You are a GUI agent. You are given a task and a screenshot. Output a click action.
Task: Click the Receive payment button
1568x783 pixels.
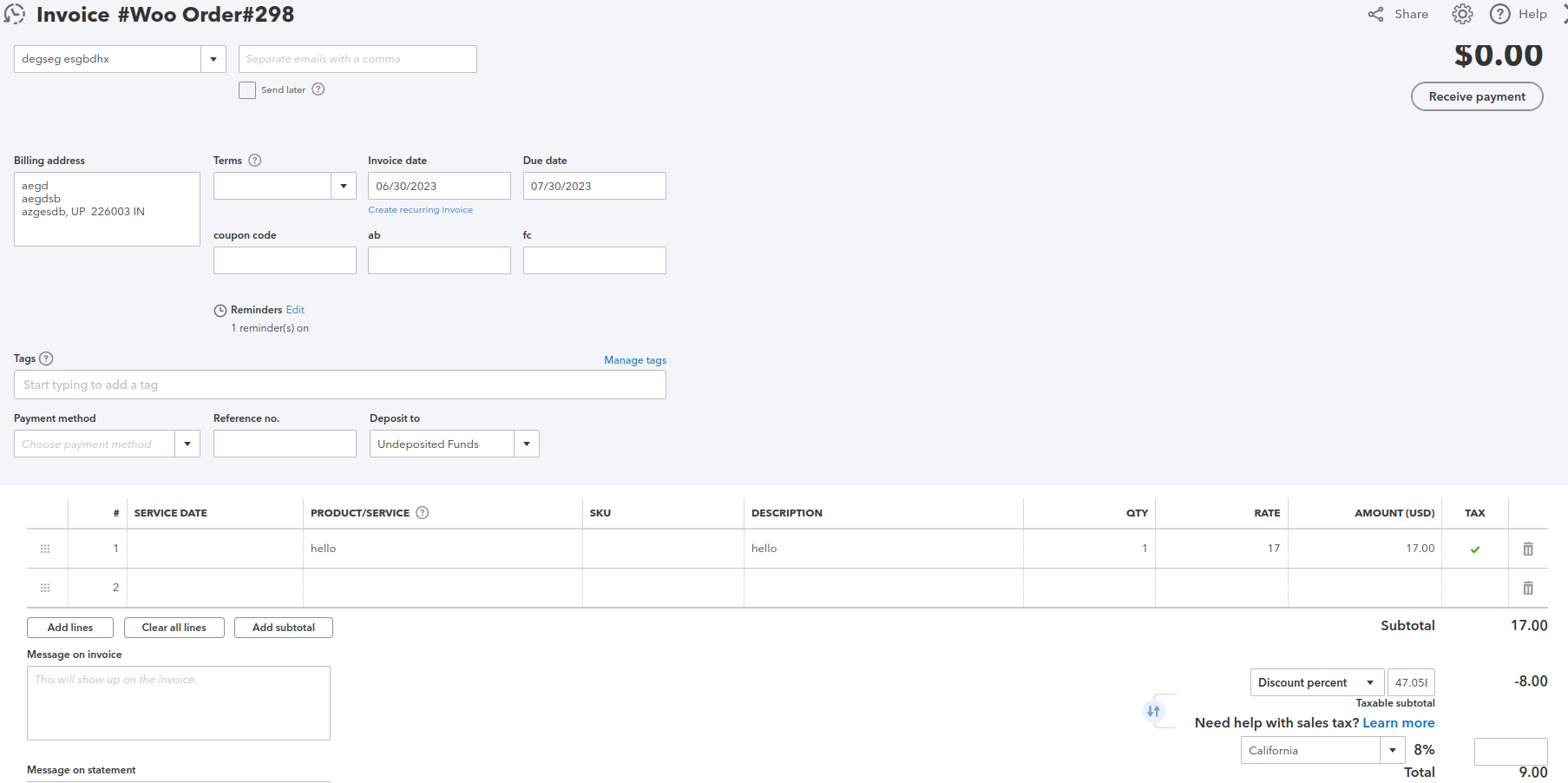tap(1476, 96)
